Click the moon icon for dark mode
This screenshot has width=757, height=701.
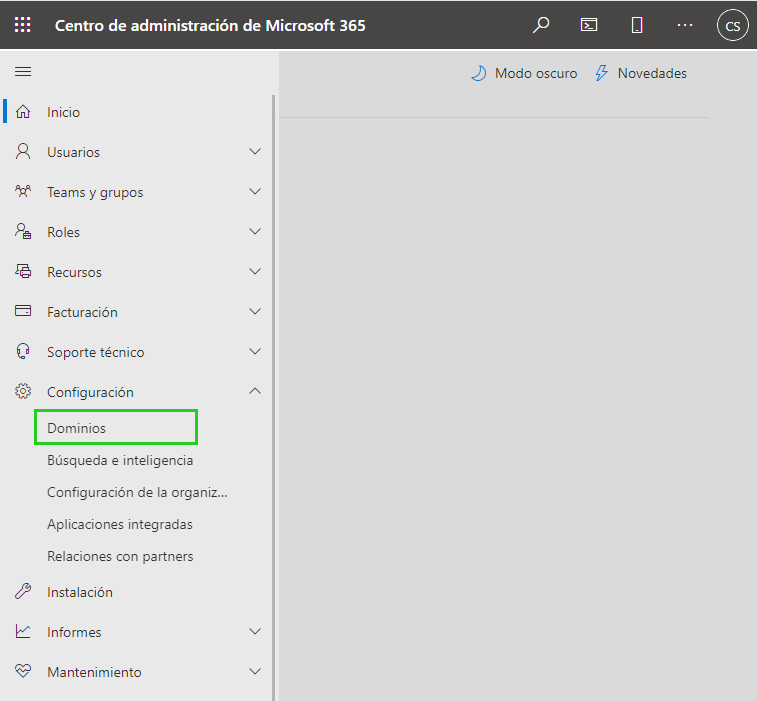pyautogui.click(x=478, y=73)
